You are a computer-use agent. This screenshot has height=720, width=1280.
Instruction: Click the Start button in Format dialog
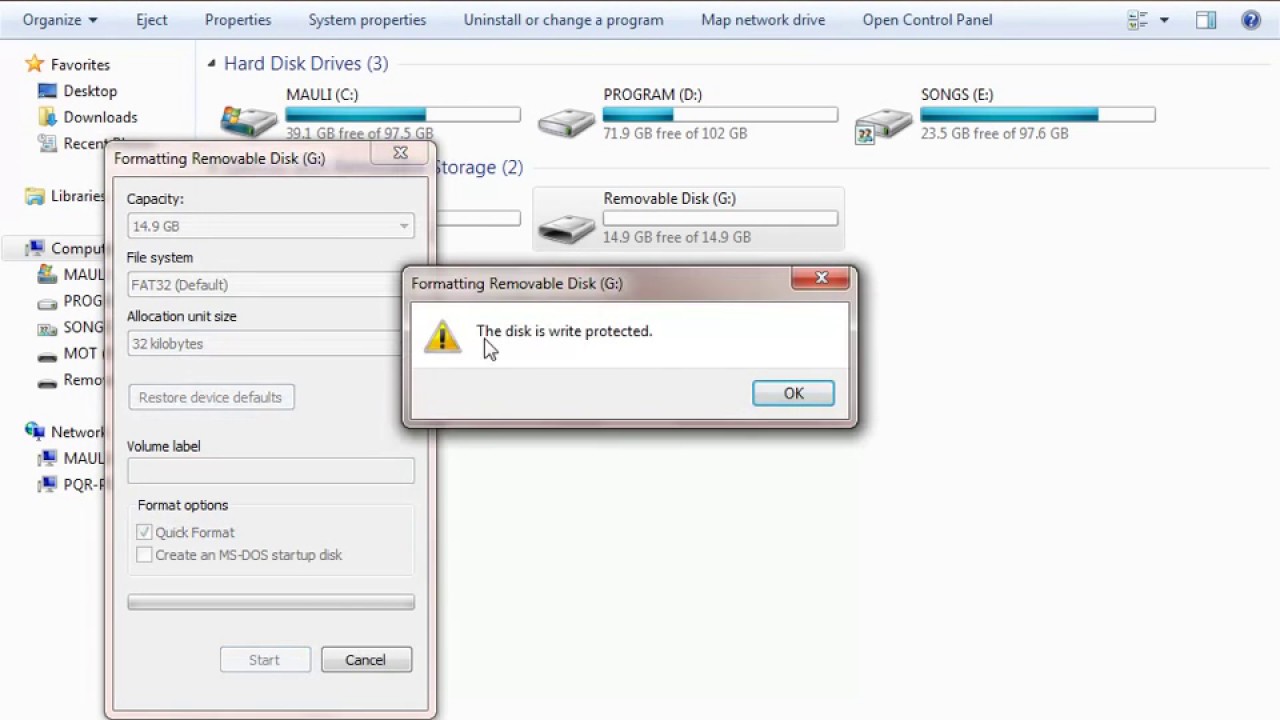point(265,660)
